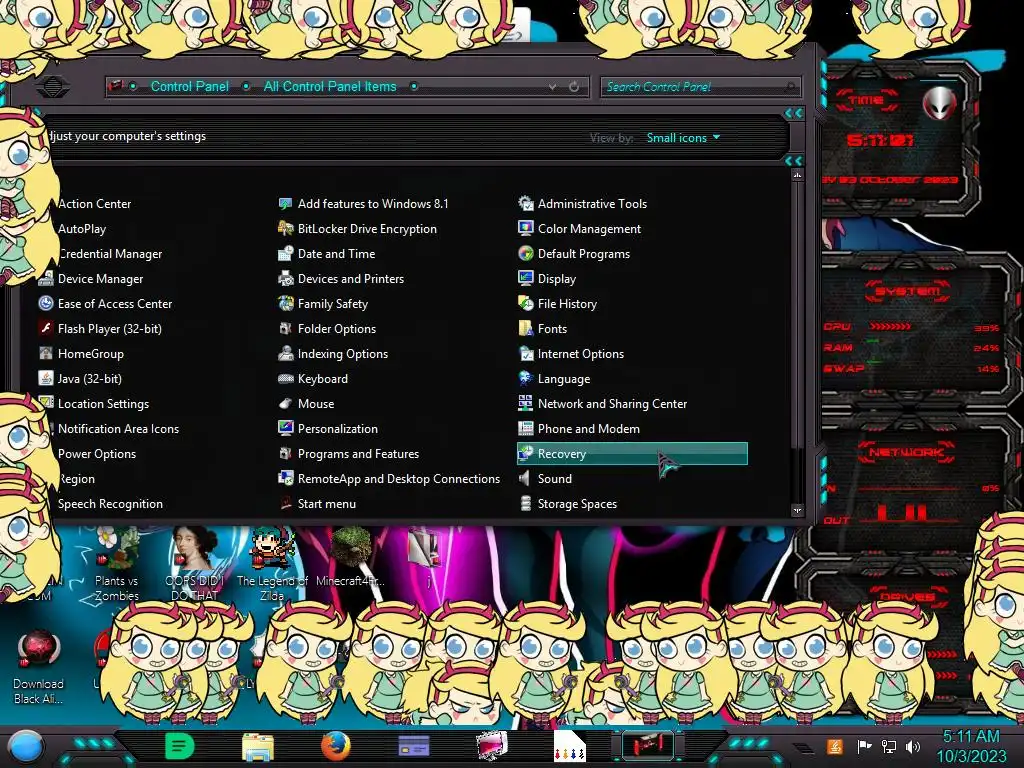Open RemoteApp and Desktop Connections icon

[285, 478]
